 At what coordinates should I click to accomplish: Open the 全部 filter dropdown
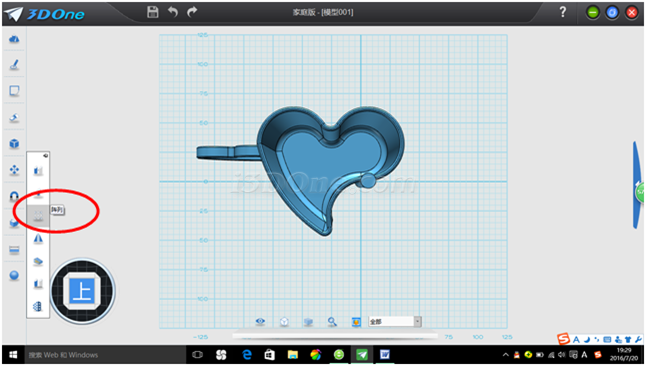[395, 321]
